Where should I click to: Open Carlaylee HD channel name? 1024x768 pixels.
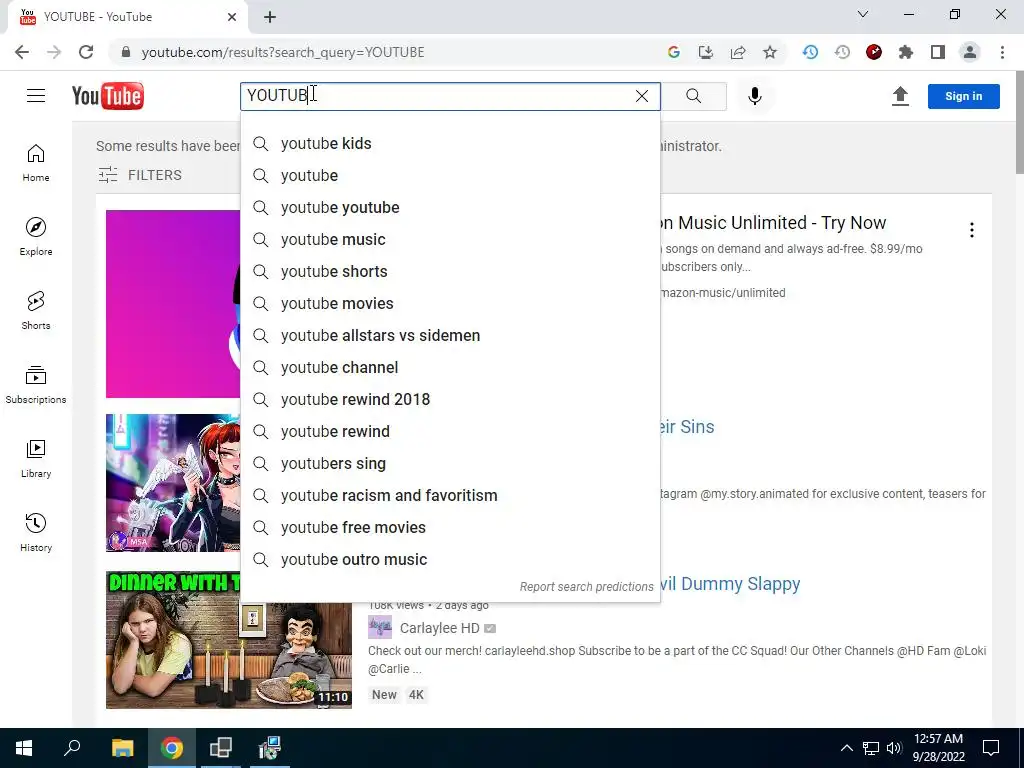[x=440, y=628]
